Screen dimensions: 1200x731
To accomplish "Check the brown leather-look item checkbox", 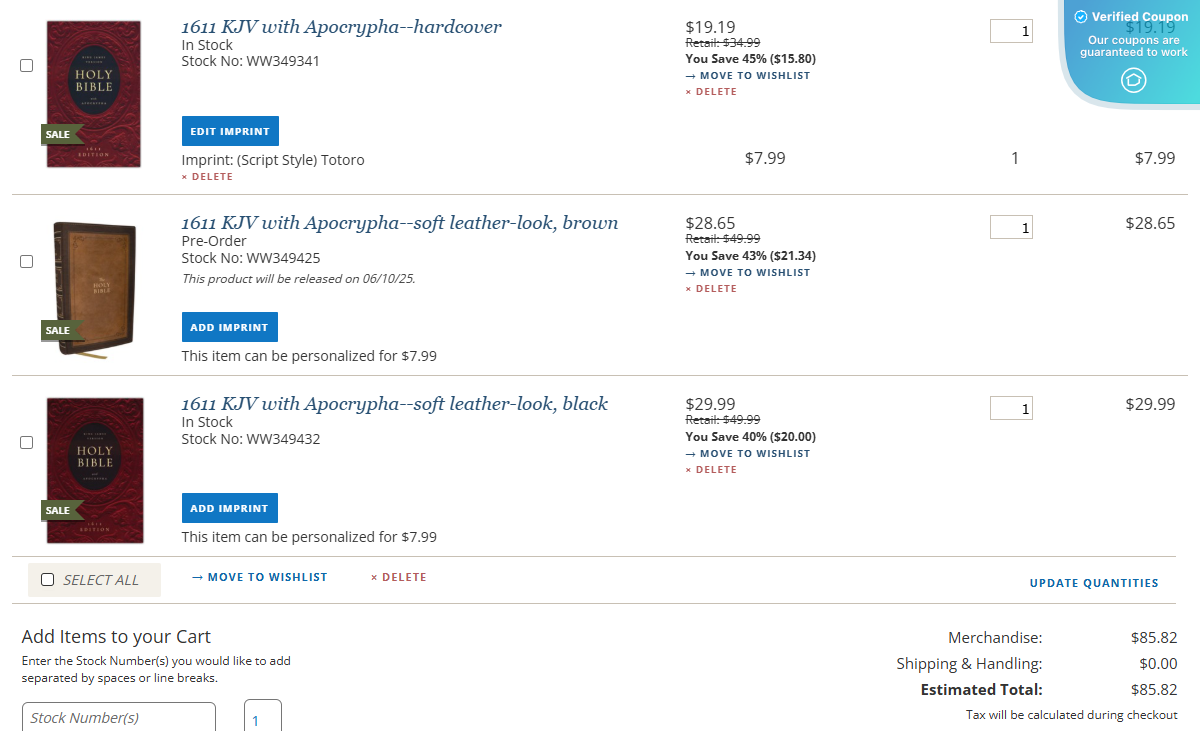I will (x=27, y=262).
